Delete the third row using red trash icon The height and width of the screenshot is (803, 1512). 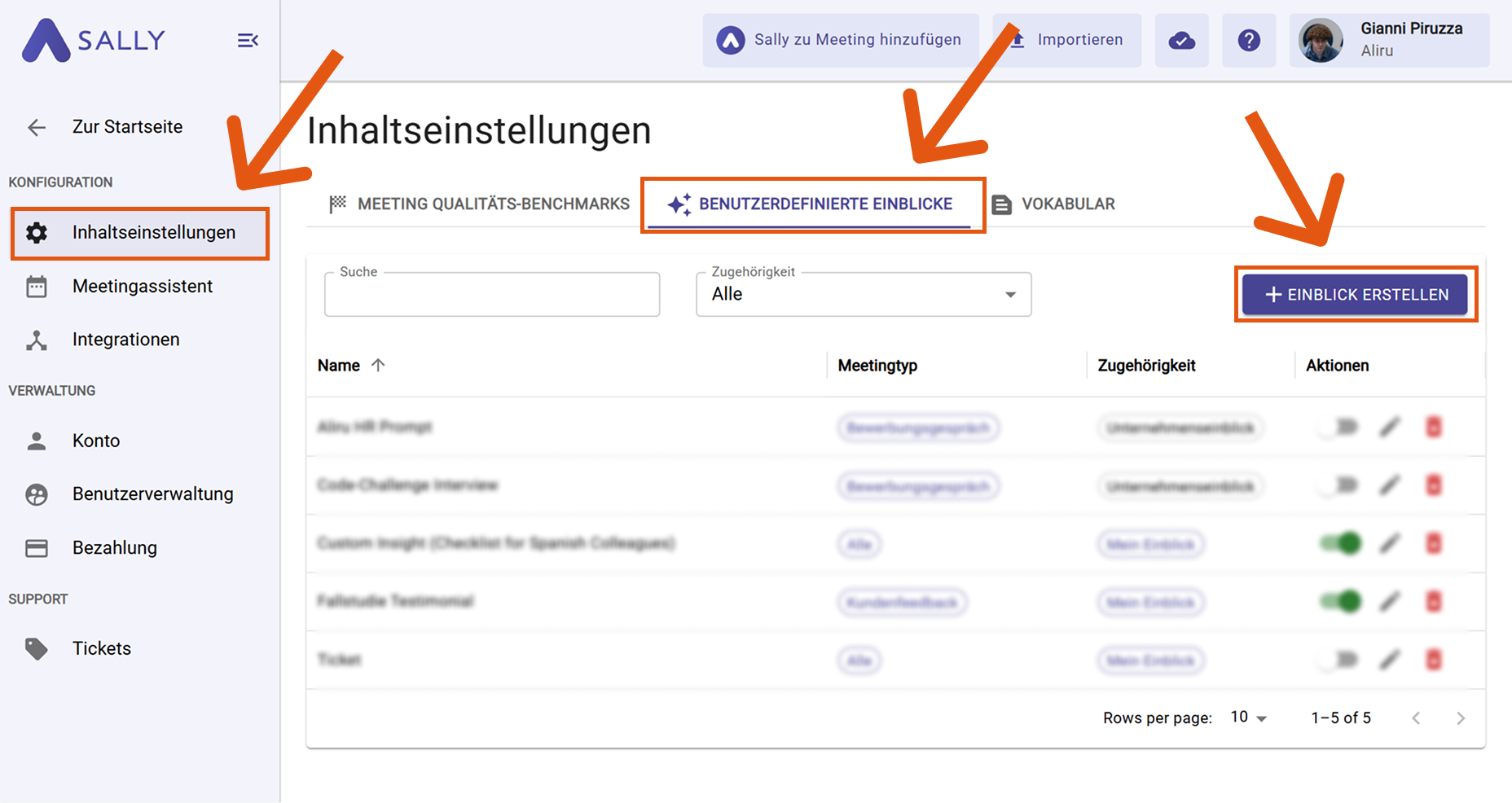pyautogui.click(x=1433, y=543)
